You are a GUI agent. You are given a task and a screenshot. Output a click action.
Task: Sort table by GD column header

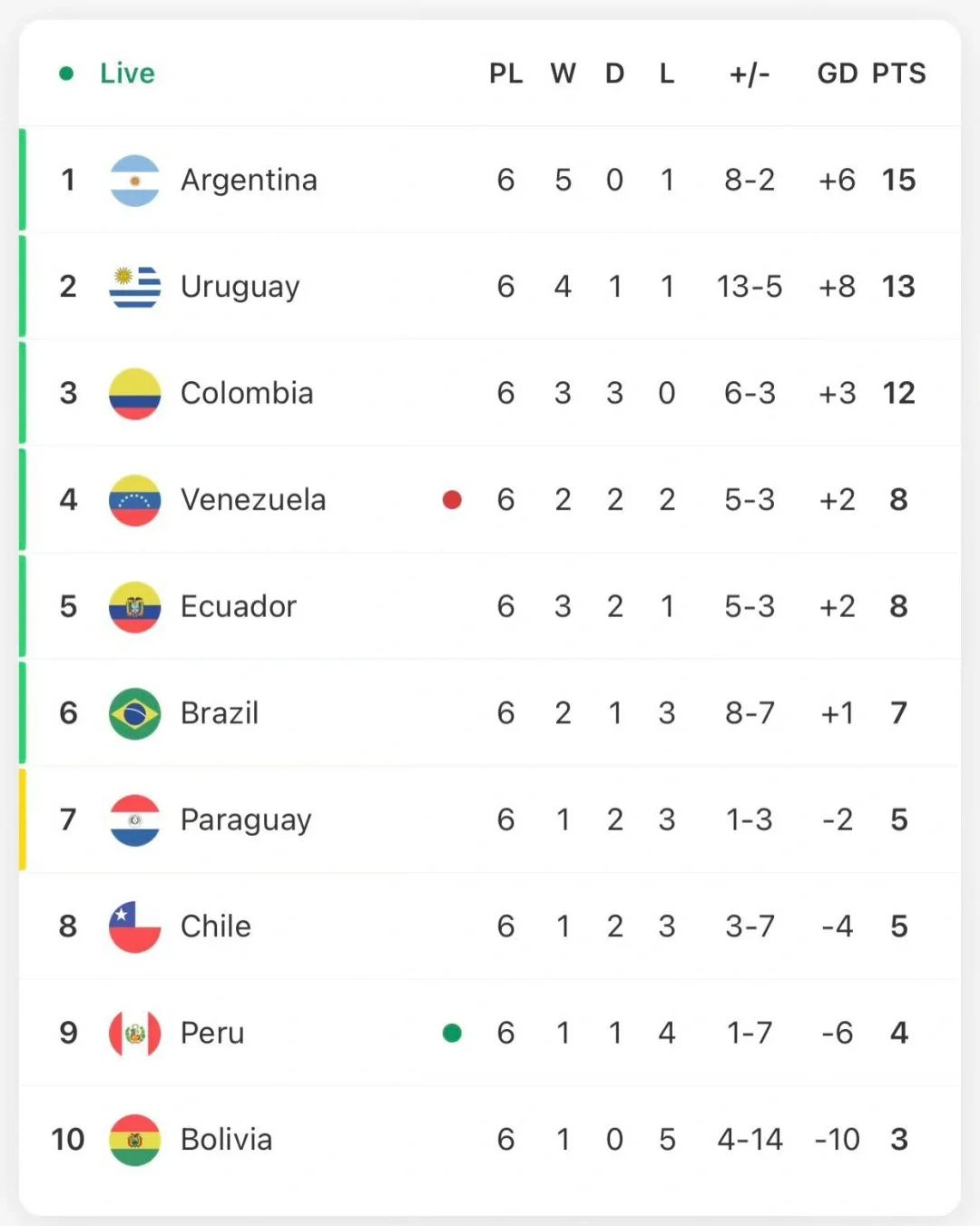point(838,74)
